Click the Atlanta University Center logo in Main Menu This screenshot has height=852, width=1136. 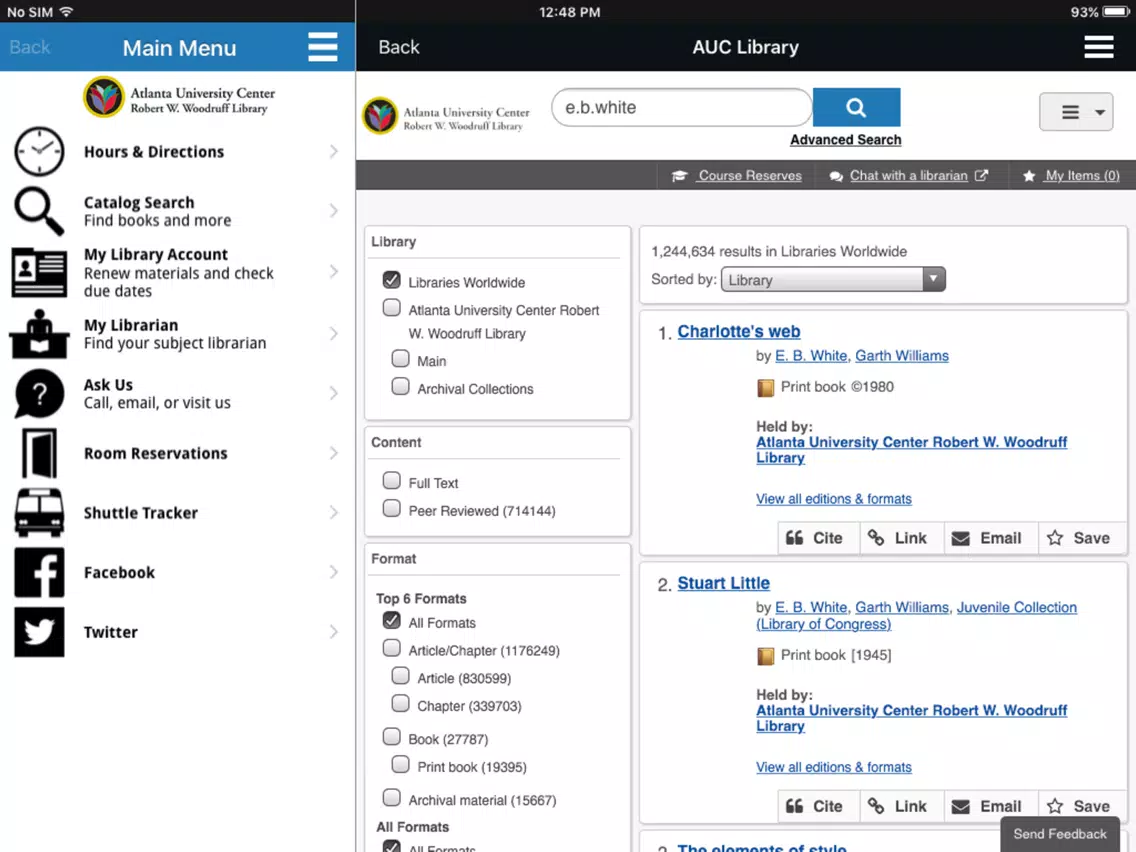tap(179, 97)
